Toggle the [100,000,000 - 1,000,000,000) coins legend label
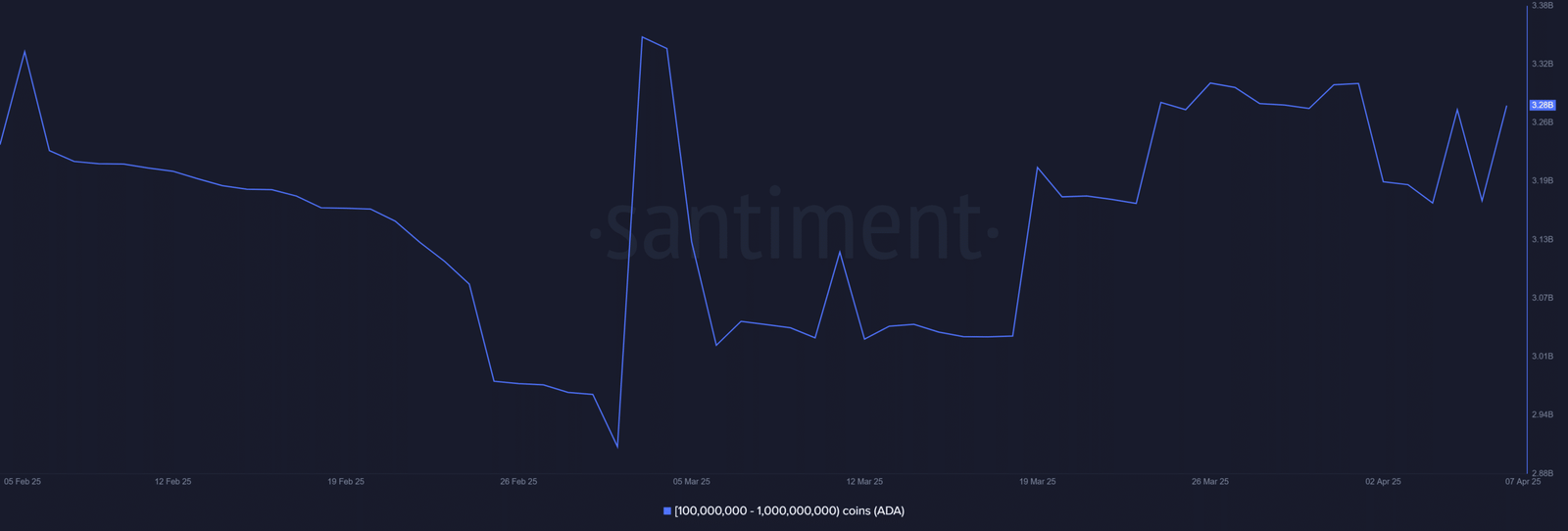This screenshot has height=531, width=1568. pyautogui.click(x=789, y=511)
